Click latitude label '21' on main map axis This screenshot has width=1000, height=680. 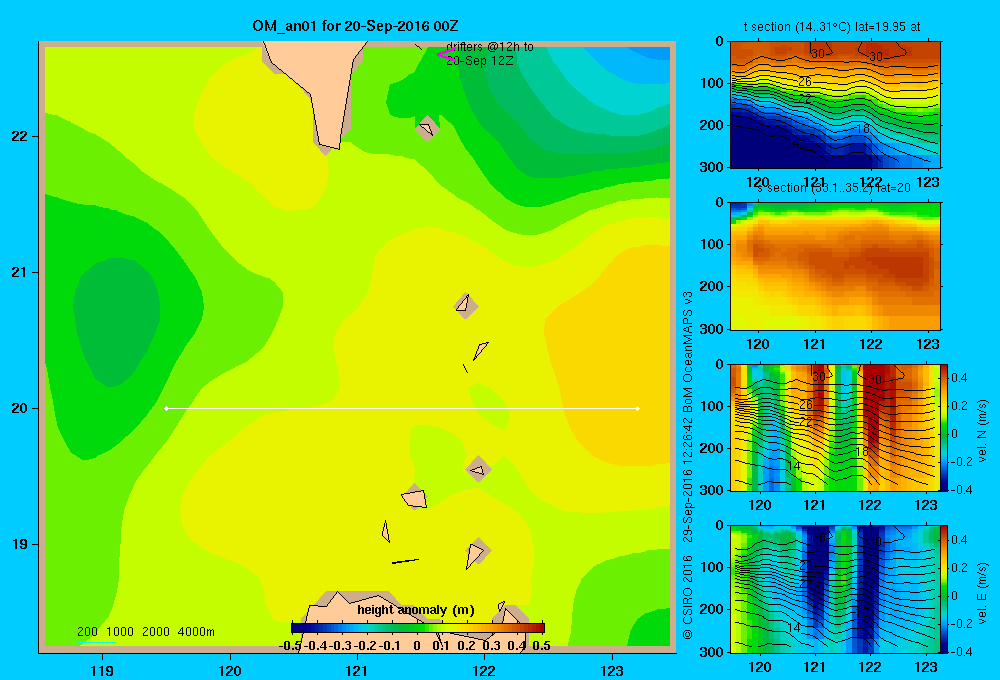[x=20, y=272]
